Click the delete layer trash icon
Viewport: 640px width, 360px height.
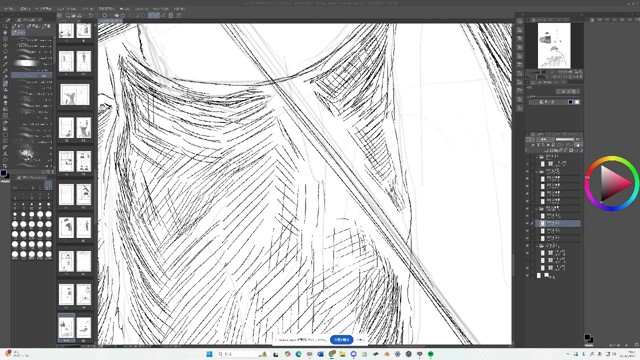tap(580, 150)
